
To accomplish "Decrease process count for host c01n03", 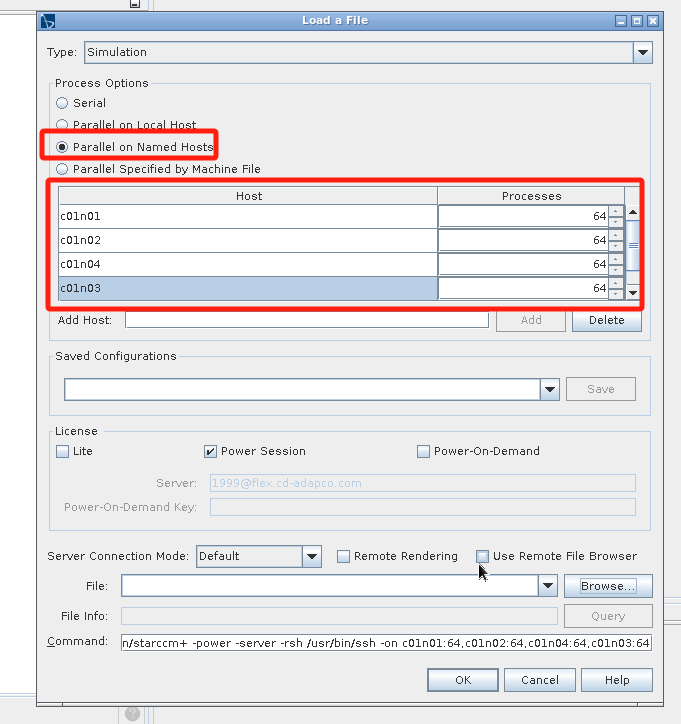I will (x=615, y=294).
